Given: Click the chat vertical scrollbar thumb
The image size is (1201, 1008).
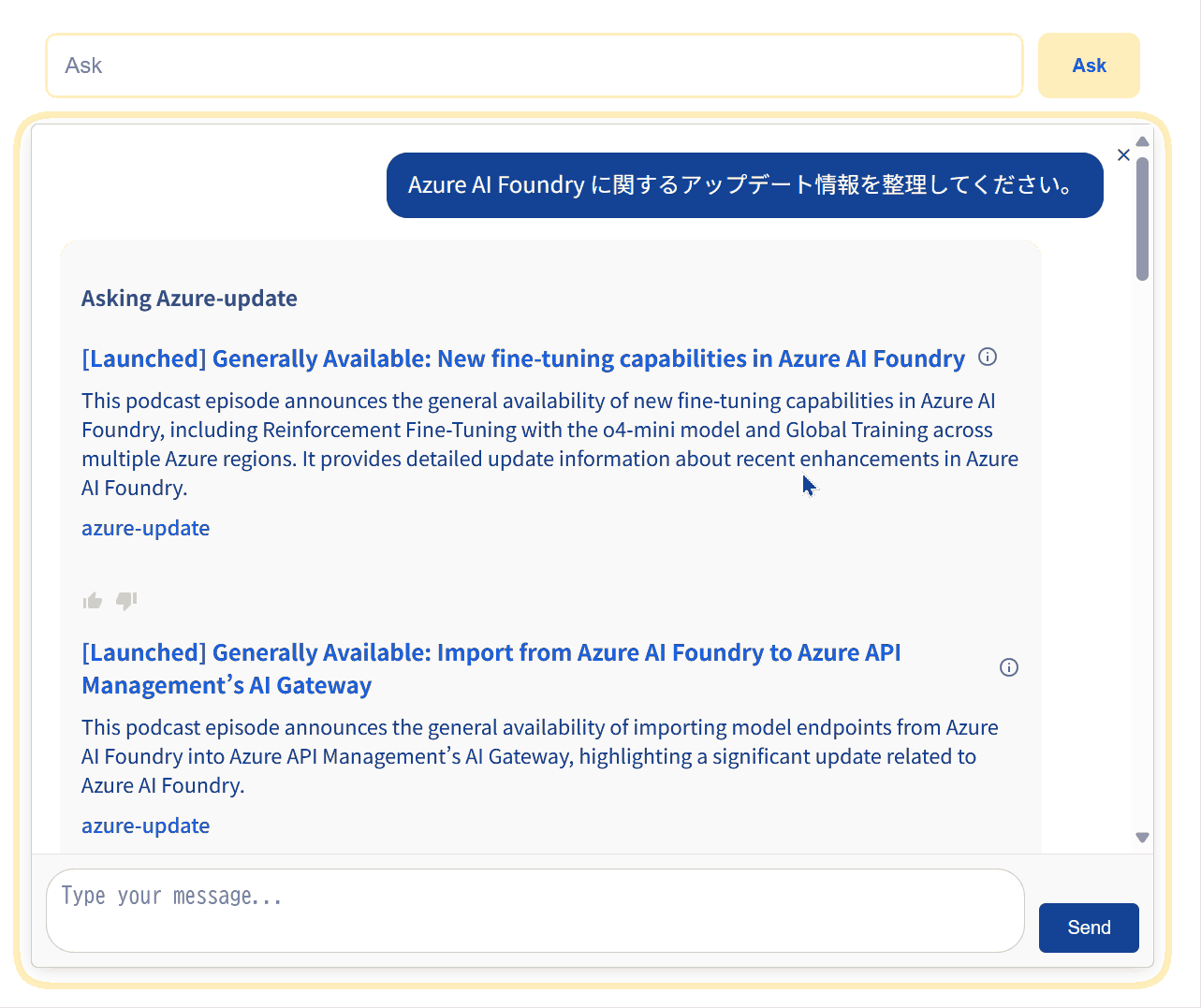Looking at the screenshot, I should (1142, 218).
